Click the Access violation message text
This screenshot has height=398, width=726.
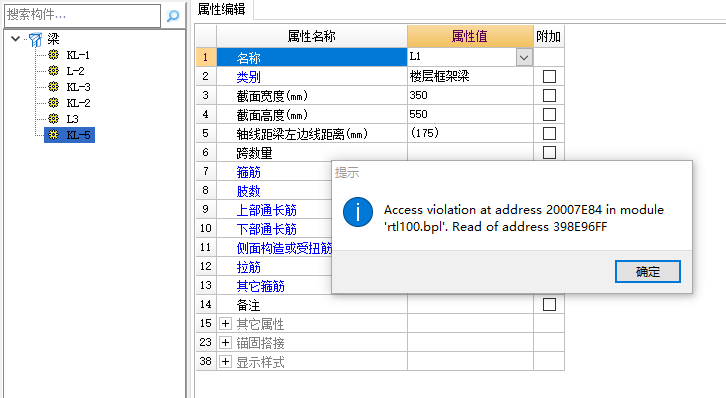click(x=524, y=218)
